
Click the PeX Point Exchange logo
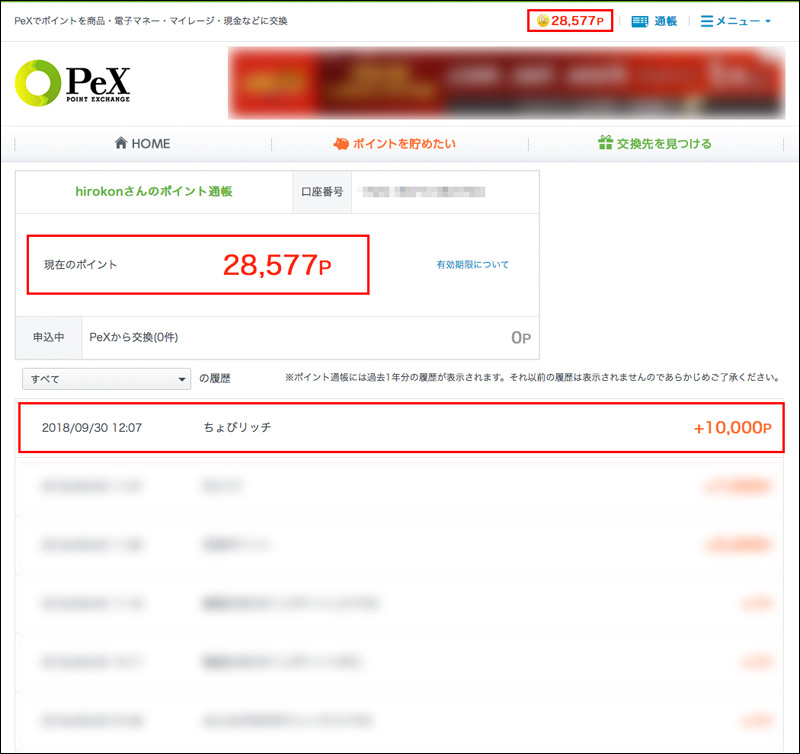72,83
